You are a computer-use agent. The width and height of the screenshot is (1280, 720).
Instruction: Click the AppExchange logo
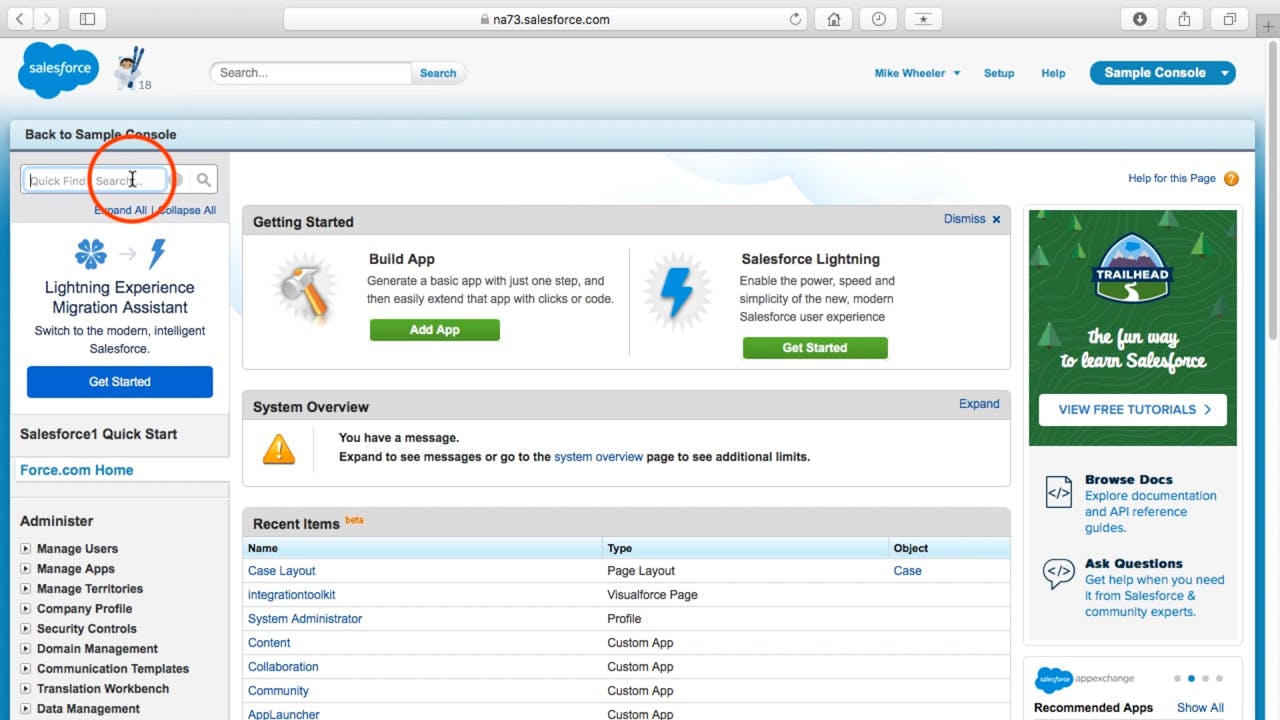(x=1085, y=679)
